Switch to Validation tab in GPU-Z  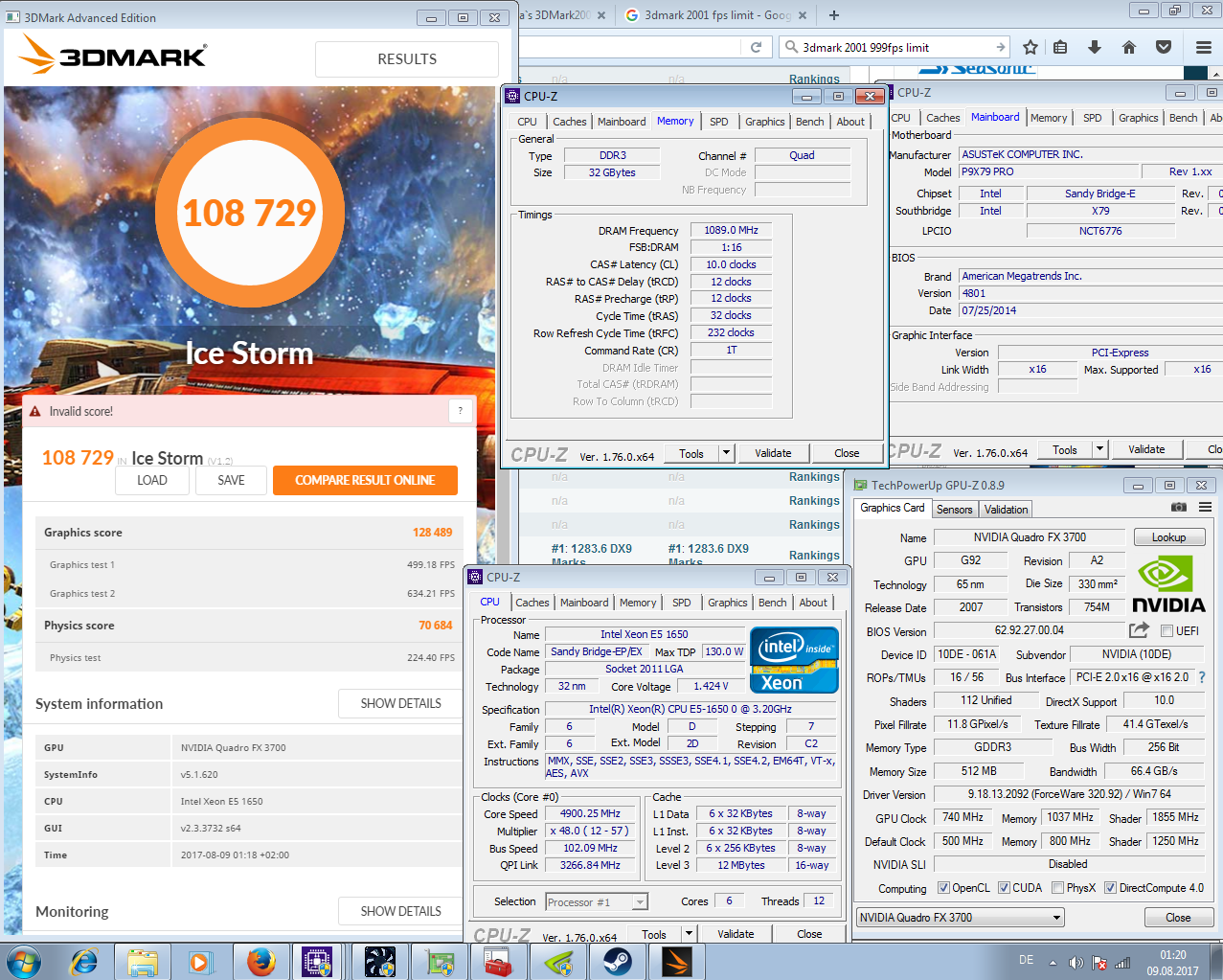click(x=1006, y=510)
